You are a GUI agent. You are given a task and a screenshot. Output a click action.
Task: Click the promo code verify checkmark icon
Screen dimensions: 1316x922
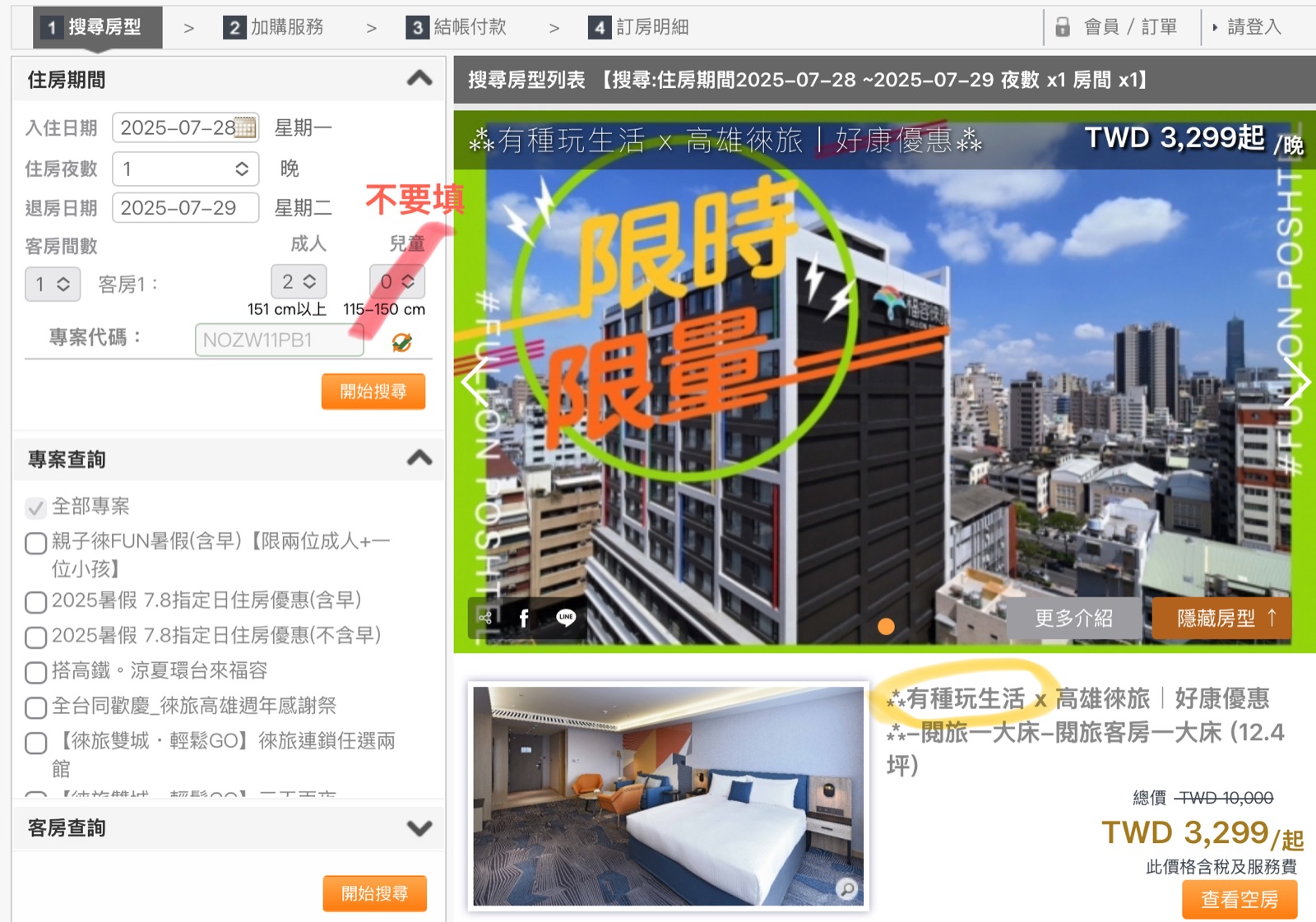click(x=401, y=342)
